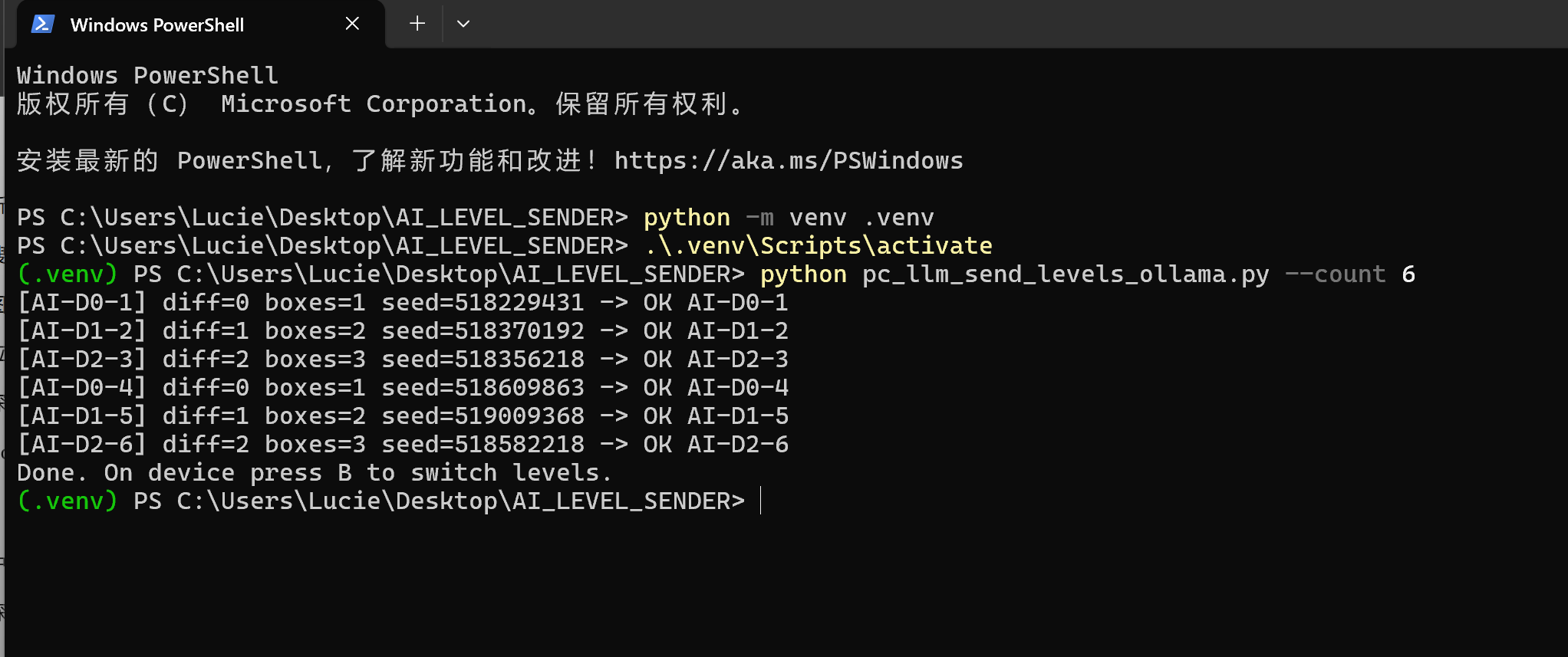Open a new terminal tab
Image resolution: width=1568 pixels, height=657 pixels.
tap(417, 24)
